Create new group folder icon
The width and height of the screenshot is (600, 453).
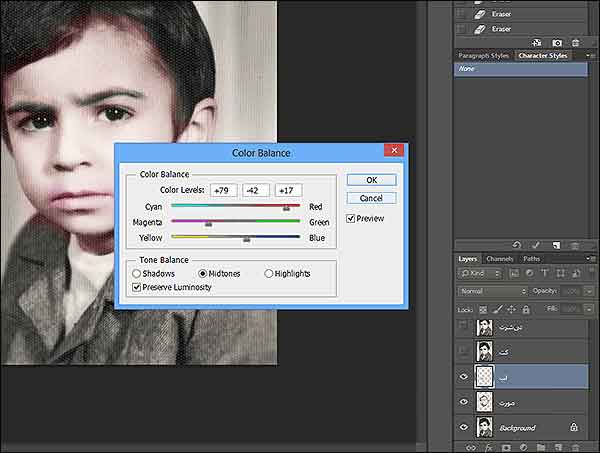[x=541, y=448]
